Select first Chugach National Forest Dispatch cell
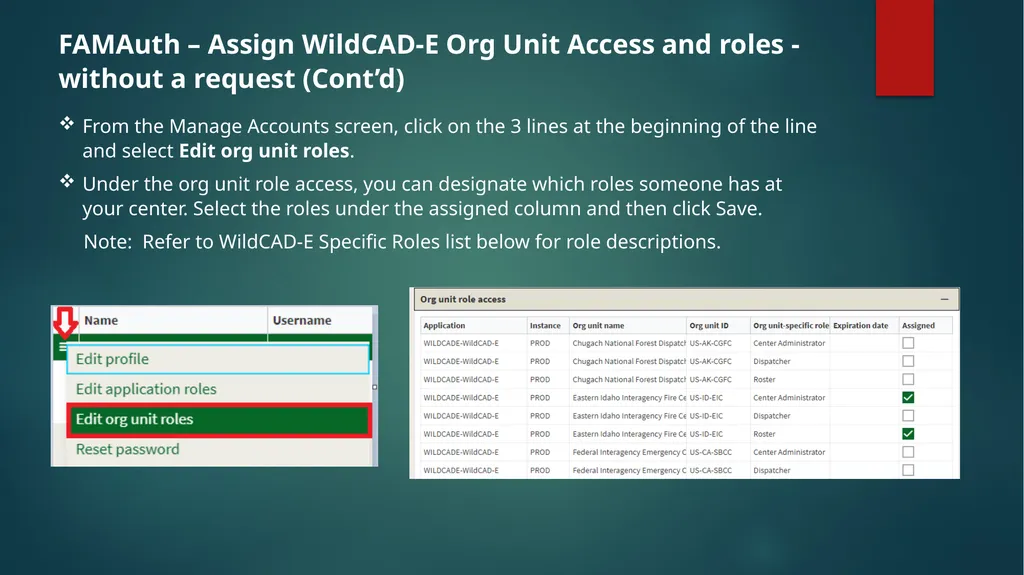 tap(628, 343)
